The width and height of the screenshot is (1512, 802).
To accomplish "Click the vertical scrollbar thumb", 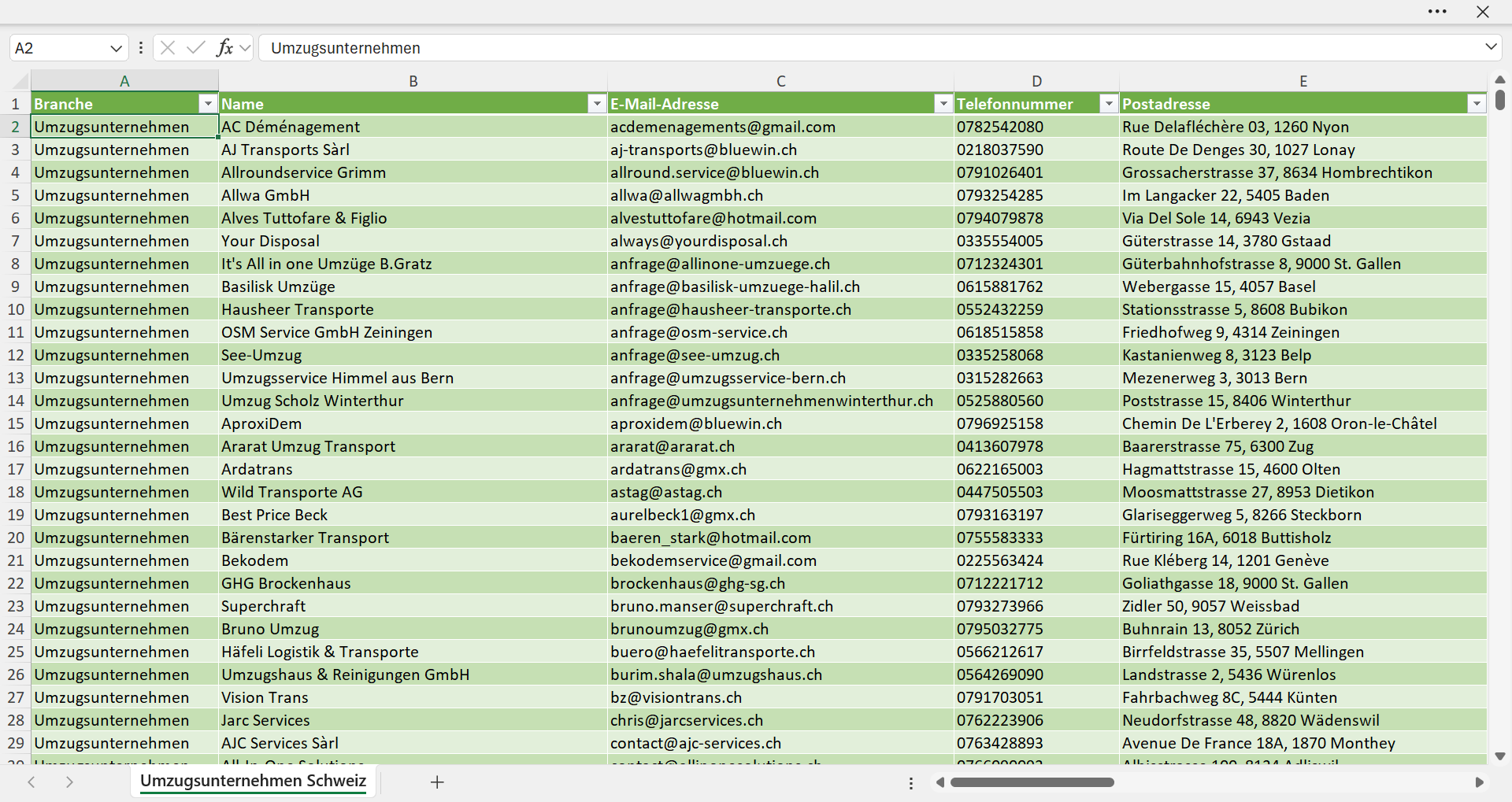I will (x=1499, y=100).
